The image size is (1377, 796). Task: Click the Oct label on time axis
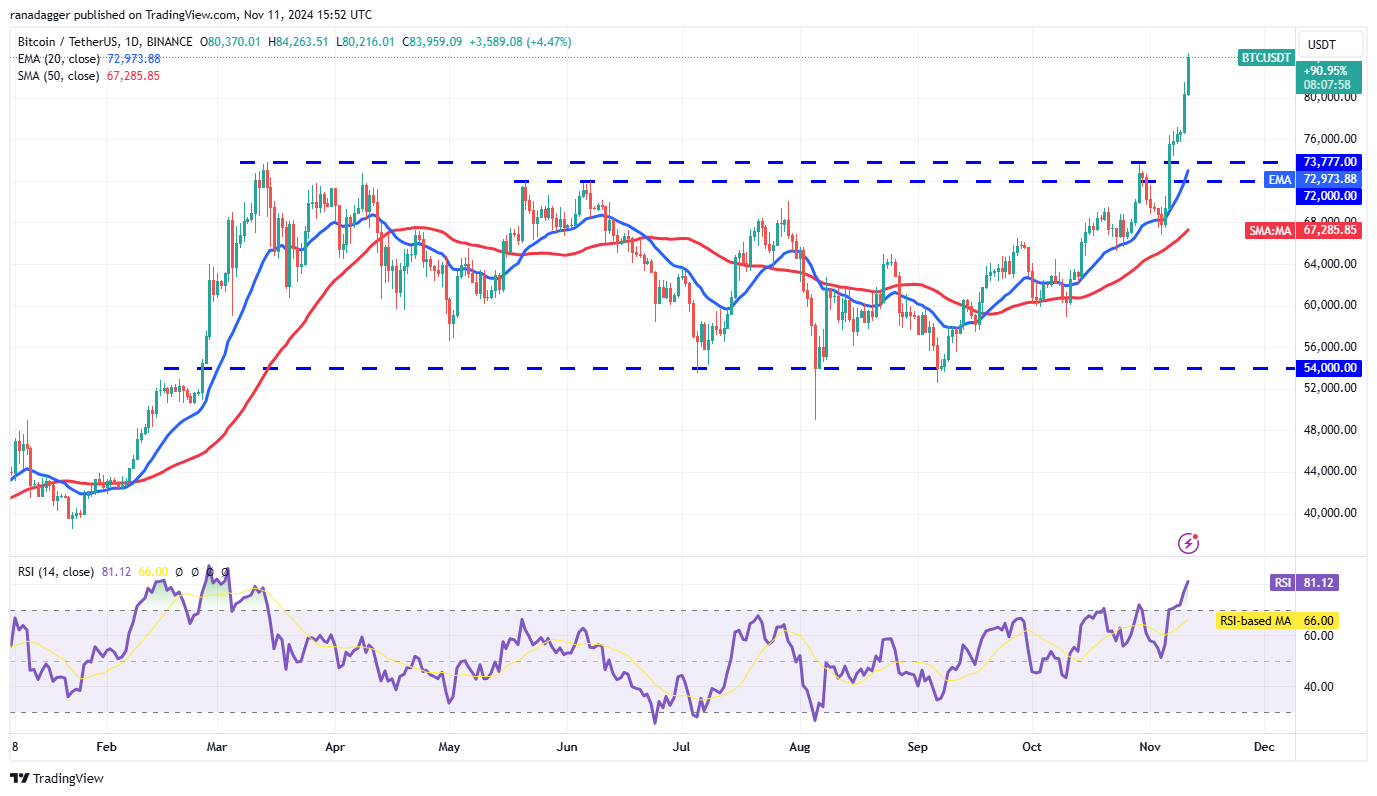click(1032, 747)
